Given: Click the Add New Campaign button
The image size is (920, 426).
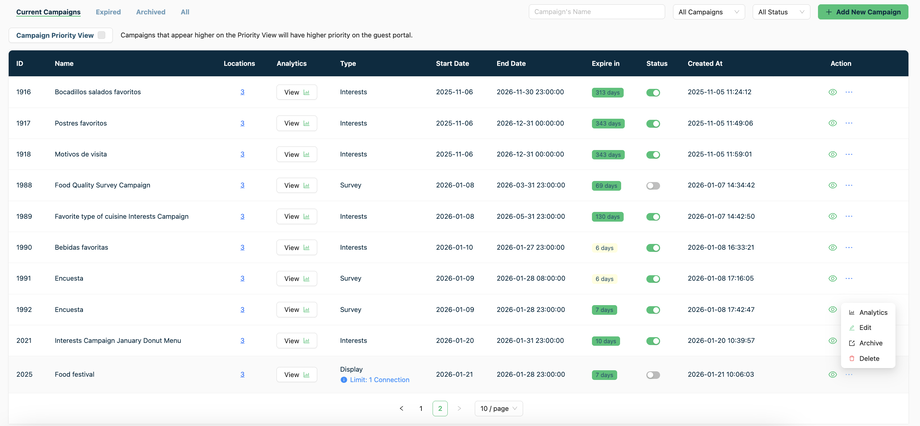Looking at the screenshot, I should coord(862,12).
